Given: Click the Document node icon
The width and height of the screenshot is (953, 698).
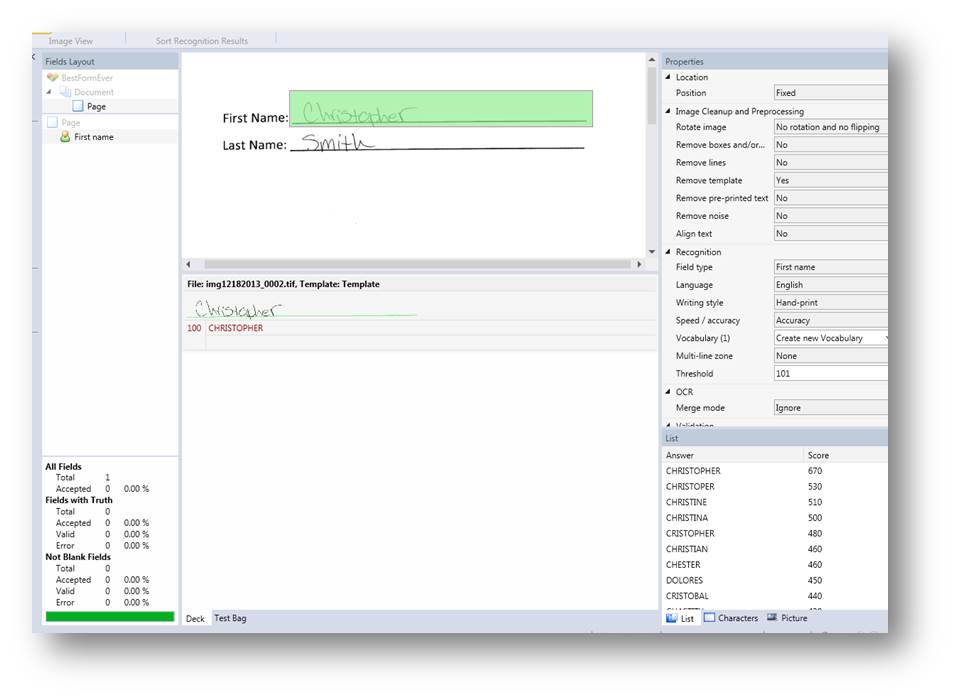Looking at the screenshot, I should 66,92.
